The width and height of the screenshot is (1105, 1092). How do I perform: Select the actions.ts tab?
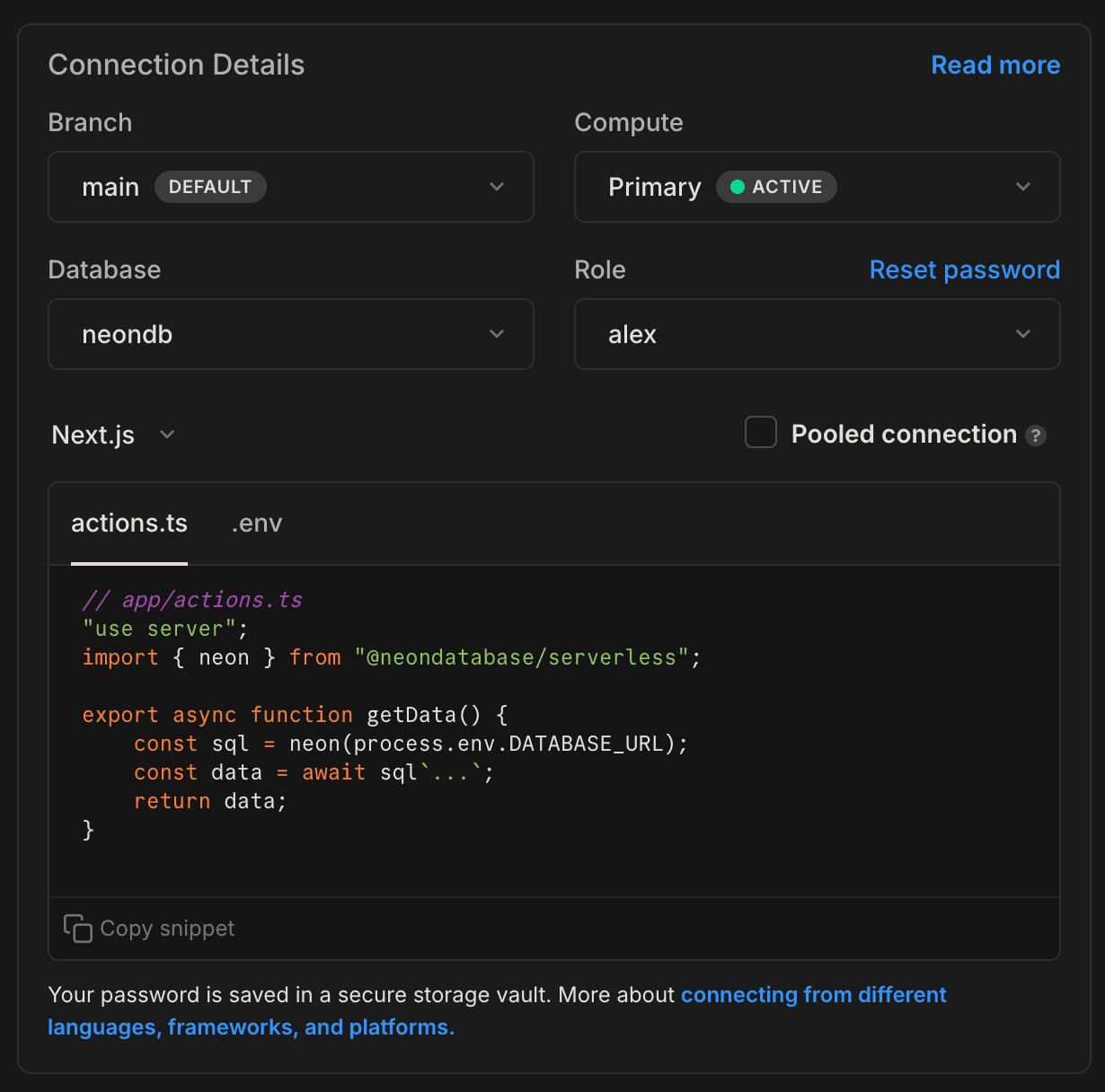click(x=128, y=523)
